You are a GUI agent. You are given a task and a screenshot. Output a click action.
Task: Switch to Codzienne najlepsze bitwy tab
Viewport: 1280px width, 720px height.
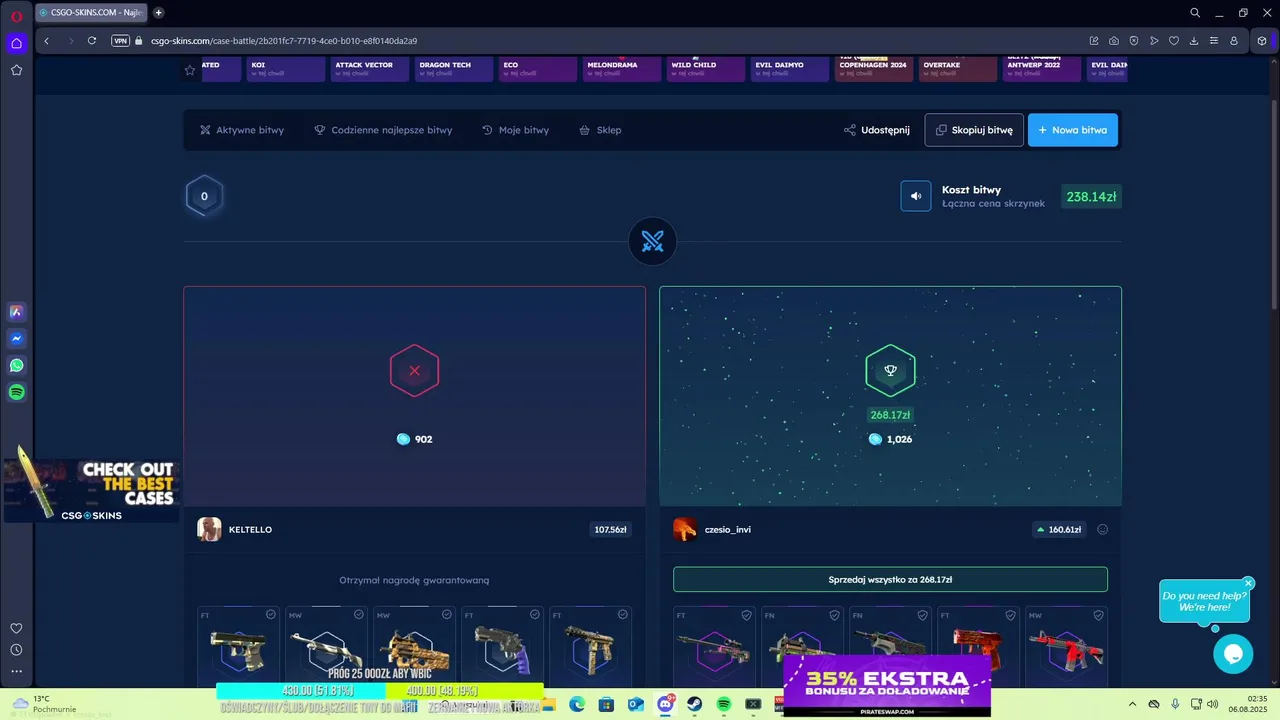coord(383,130)
